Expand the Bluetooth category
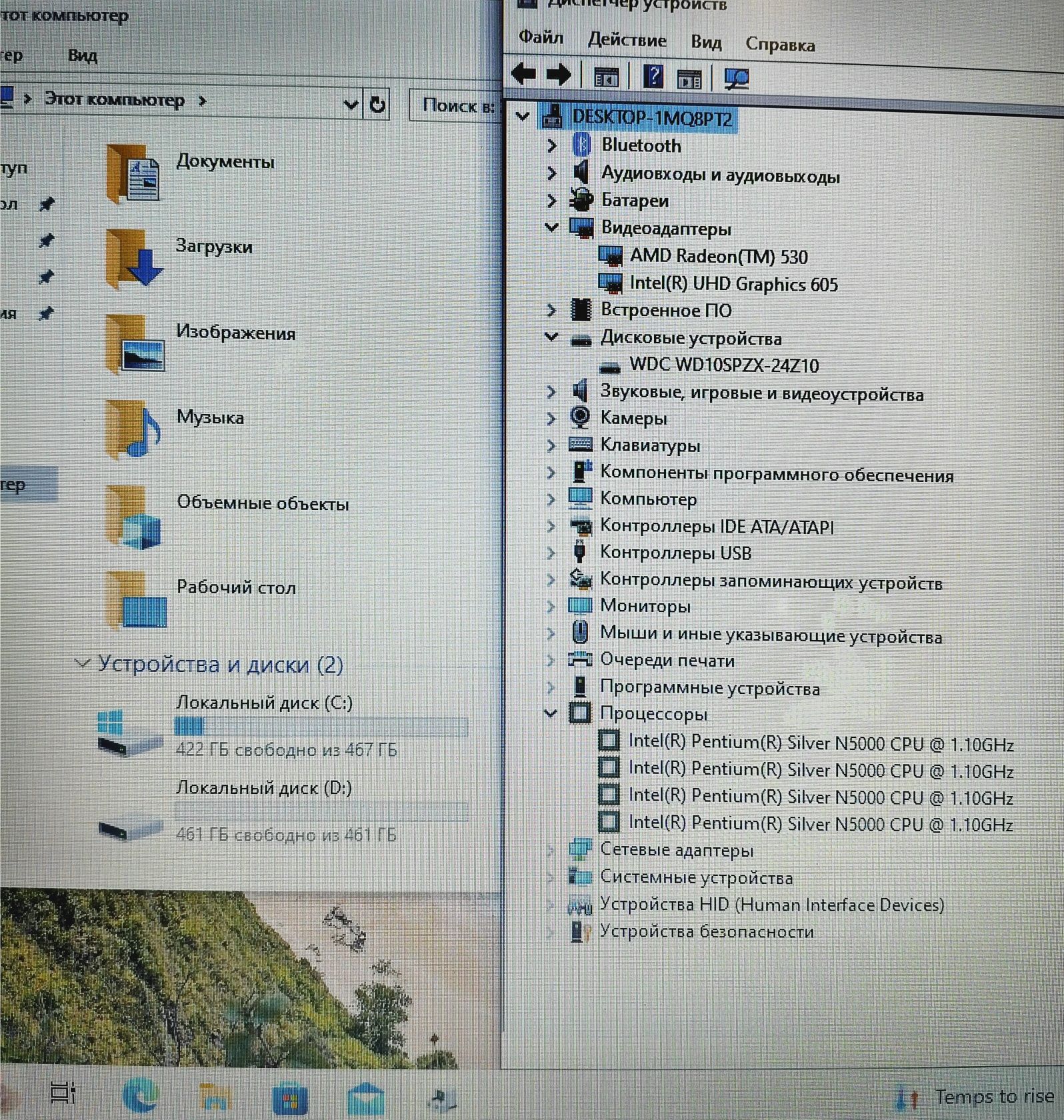 pyautogui.click(x=551, y=144)
